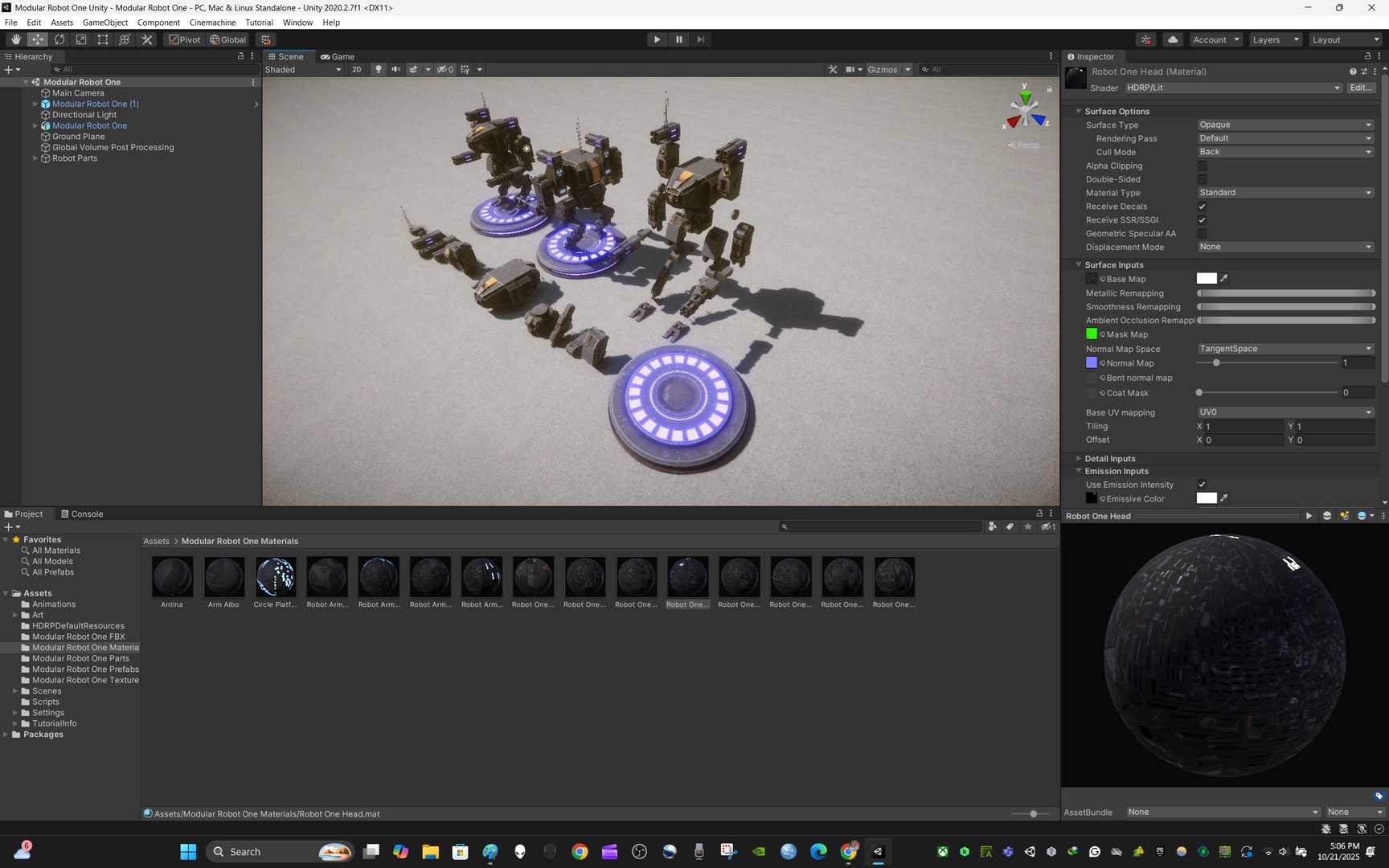Open the cloud services icon
This screenshot has width=1389, height=868.
(1173, 39)
